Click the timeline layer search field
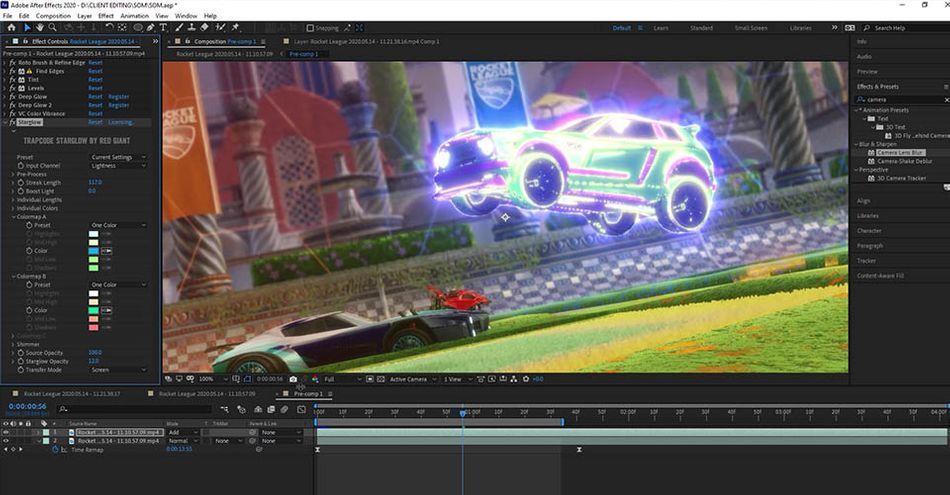 (136, 410)
